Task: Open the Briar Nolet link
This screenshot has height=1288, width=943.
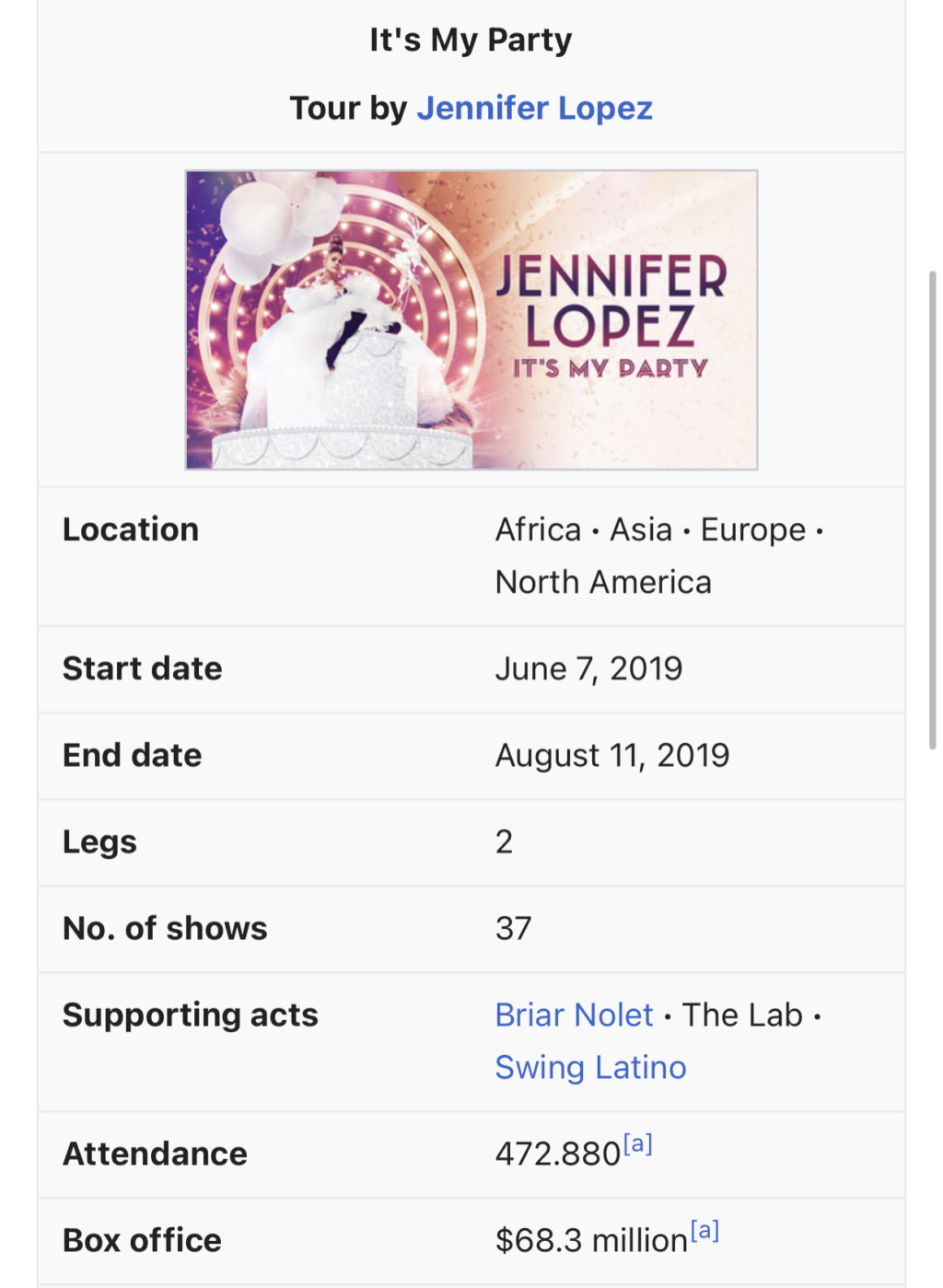Action: (574, 1015)
